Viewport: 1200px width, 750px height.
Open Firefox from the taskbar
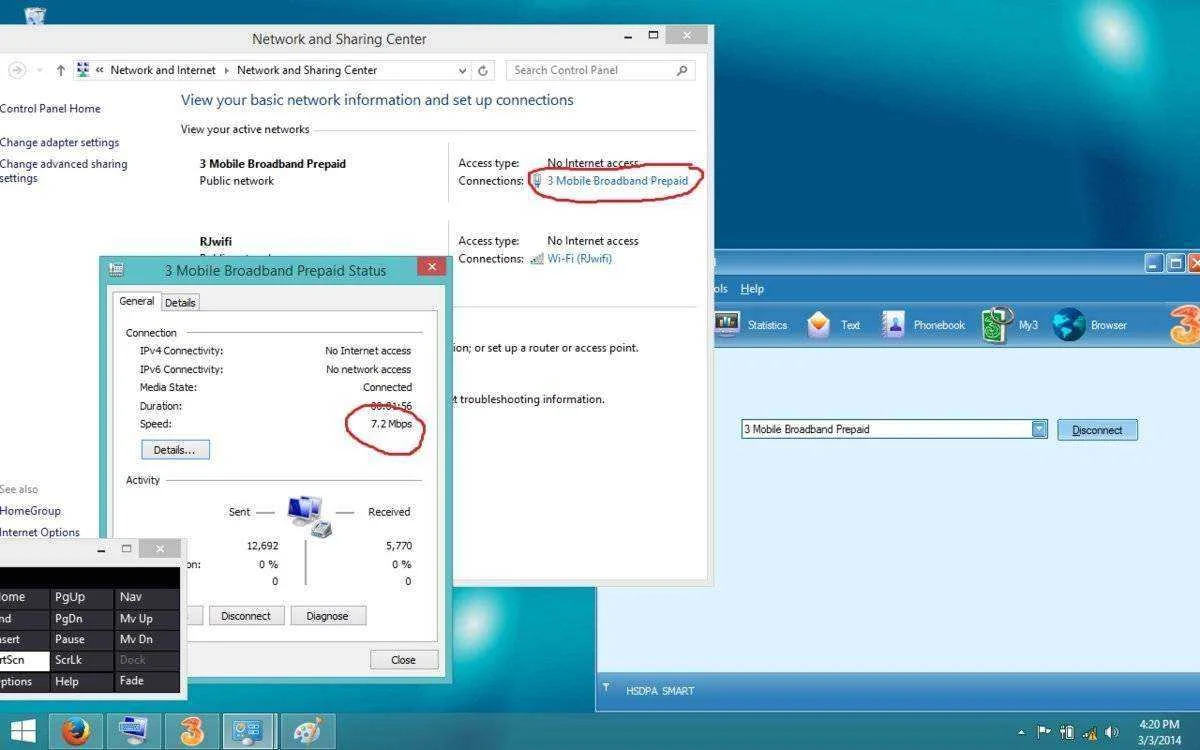pyautogui.click(x=75, y=731)
